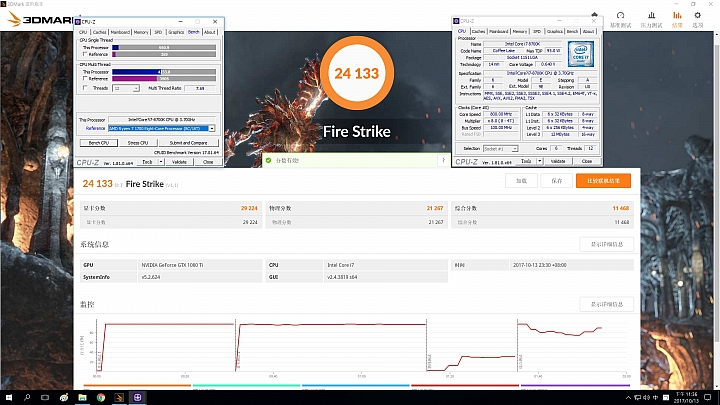Click the Bench CPU button
Image resolution: width=720 pixels, height=405 pixels.
point(98,143)
